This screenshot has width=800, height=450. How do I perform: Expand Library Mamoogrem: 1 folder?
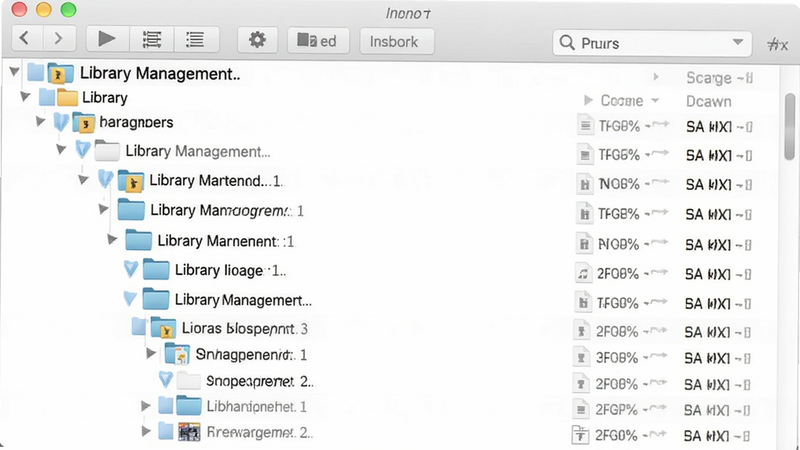coord(104,209)
